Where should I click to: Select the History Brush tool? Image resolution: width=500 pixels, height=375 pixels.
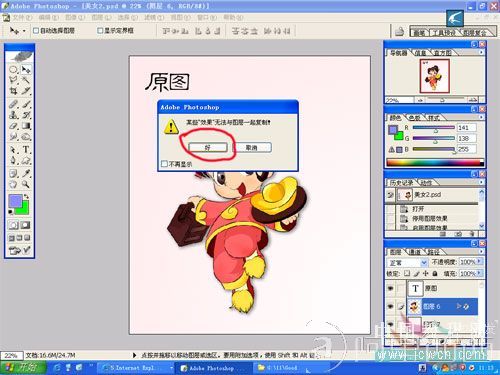click(x=26, y=115)
